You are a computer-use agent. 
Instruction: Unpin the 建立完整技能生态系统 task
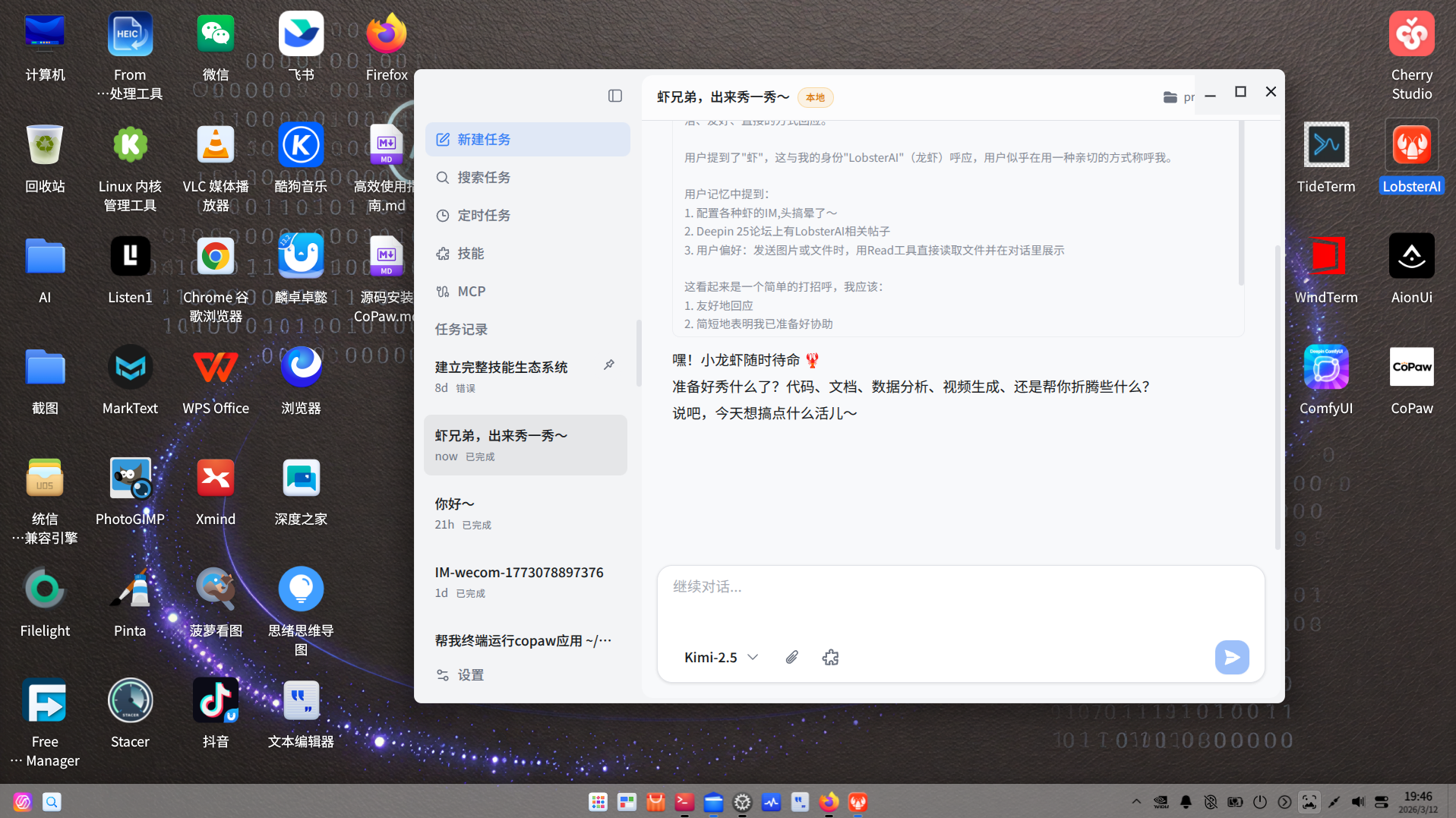point(608,365)
